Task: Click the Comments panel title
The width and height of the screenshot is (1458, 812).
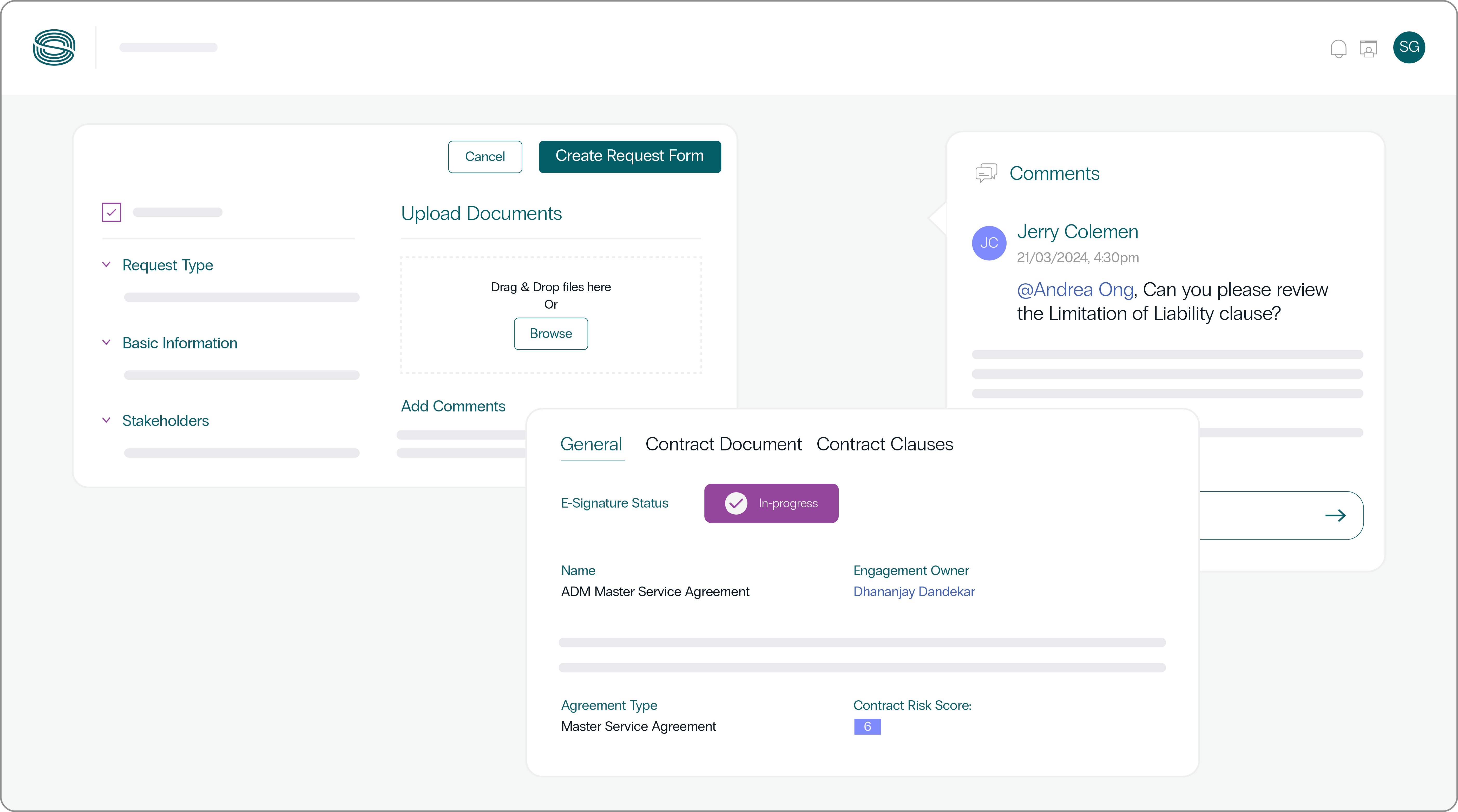Action: tap(1054, 174)
